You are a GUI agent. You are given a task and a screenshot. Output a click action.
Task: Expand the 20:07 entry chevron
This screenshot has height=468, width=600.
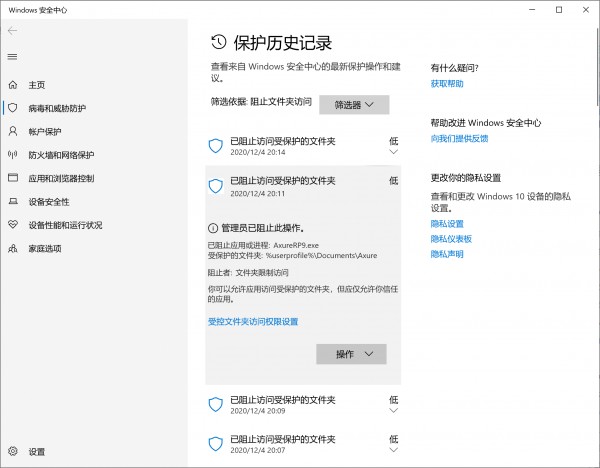[393, 450]
